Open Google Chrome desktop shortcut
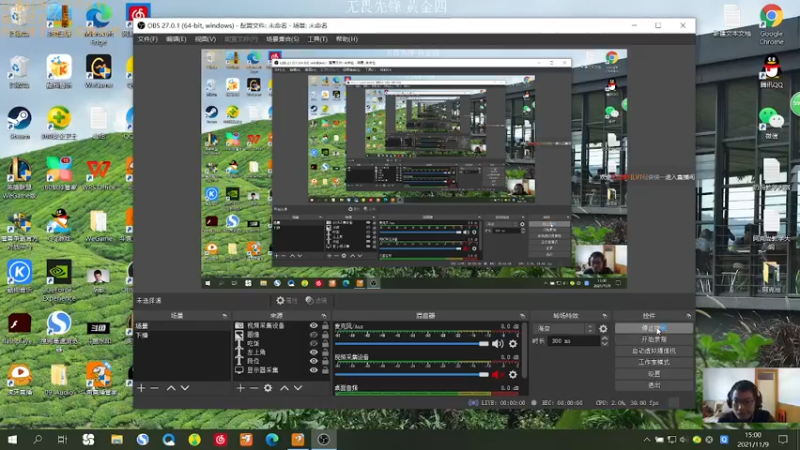This screenshot has width=800, height=450. (x=771, y=23)
